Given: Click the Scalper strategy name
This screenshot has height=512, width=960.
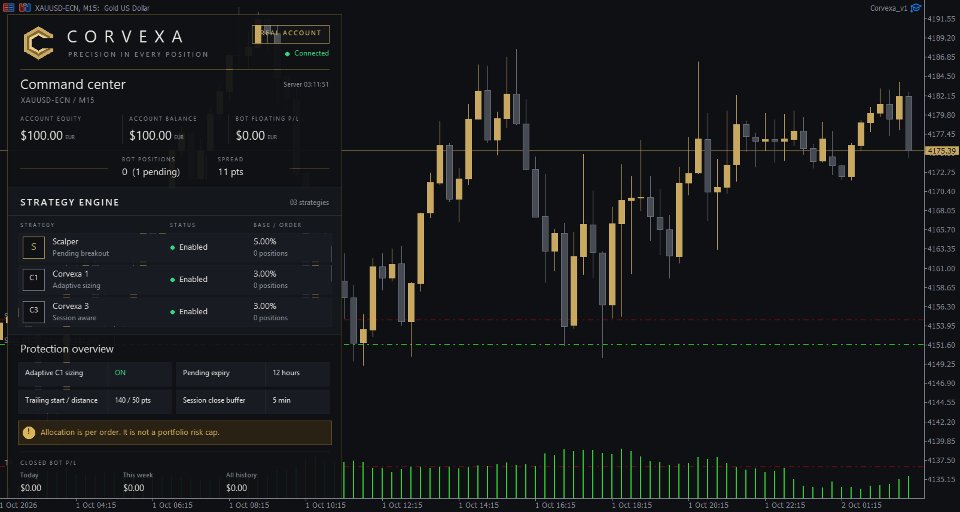Looking at the screenshot, I should (x=66, y=242).
